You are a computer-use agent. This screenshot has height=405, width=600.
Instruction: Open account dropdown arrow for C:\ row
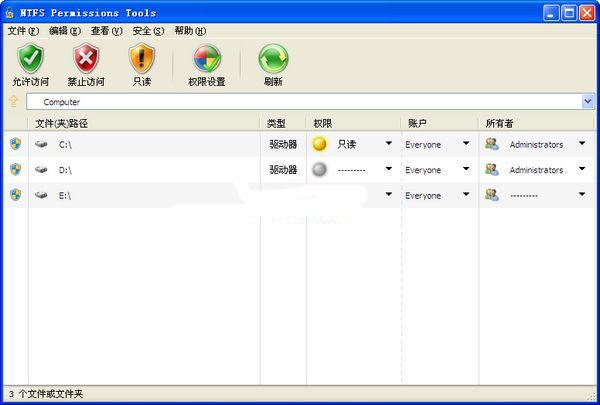[x=466, y=143]
